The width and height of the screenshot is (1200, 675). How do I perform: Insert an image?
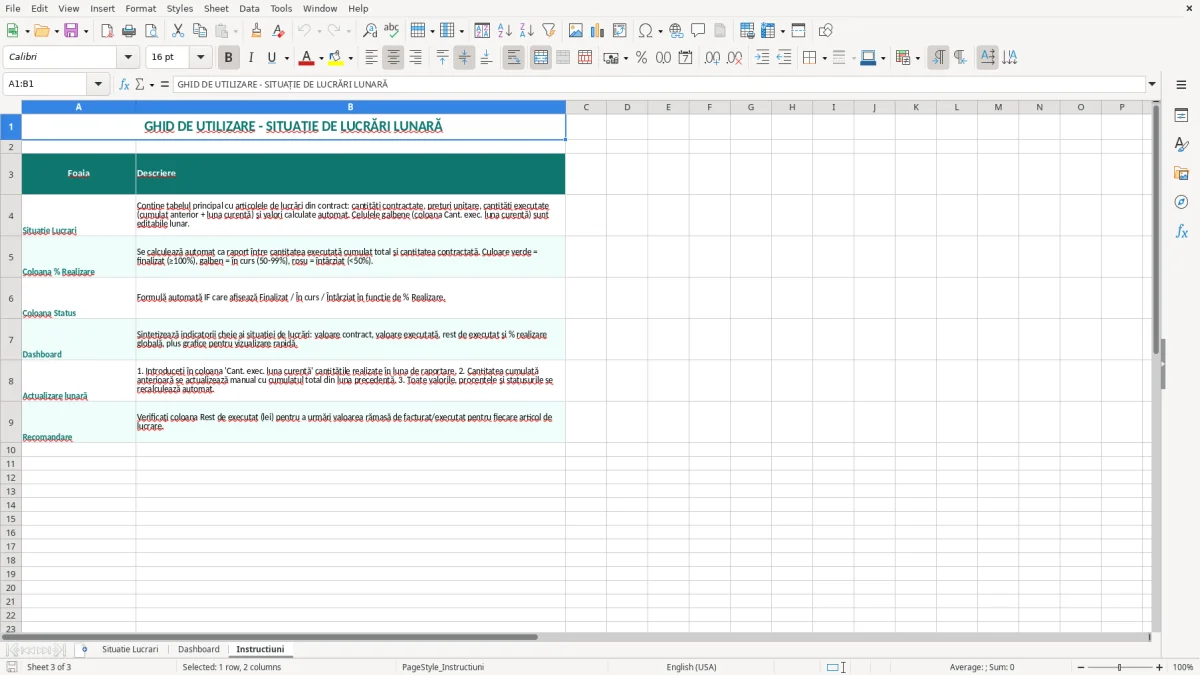576,31
